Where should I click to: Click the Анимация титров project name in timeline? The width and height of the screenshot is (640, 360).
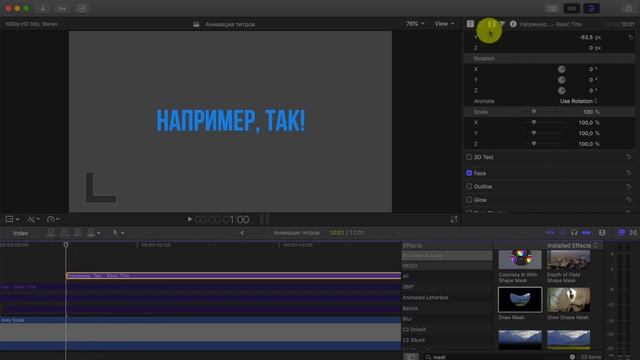click(296, 233)
